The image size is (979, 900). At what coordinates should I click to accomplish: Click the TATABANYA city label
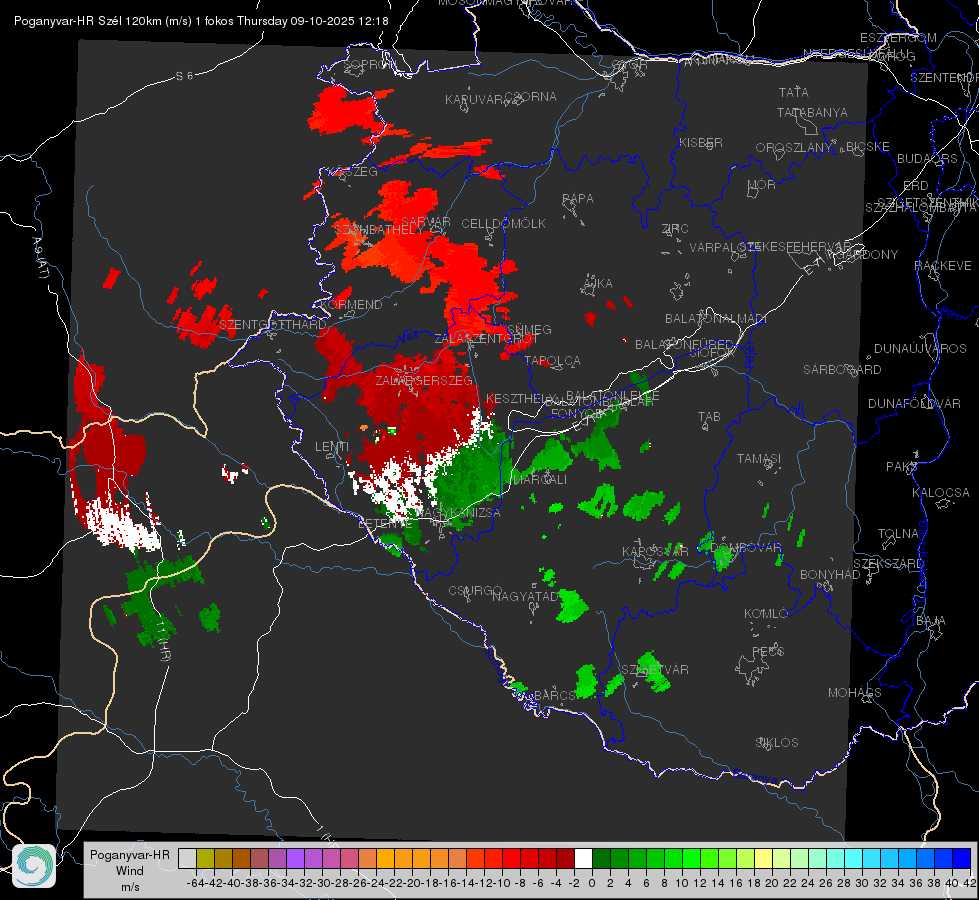812,112
